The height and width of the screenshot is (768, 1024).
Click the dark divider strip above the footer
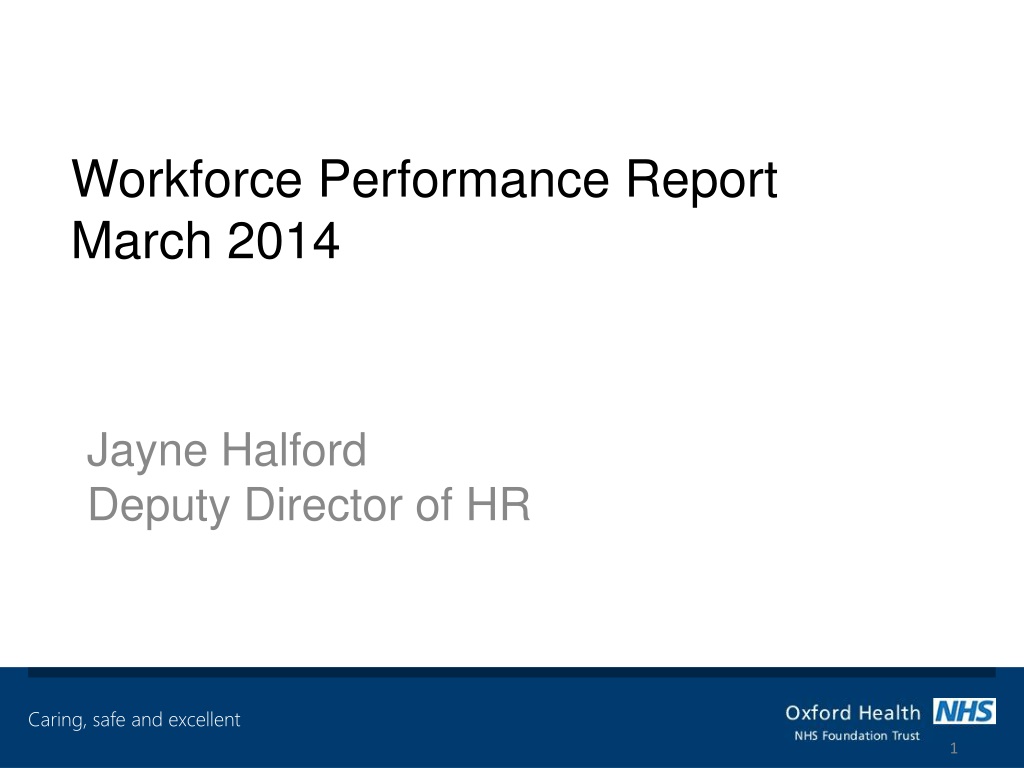(512, 672)
